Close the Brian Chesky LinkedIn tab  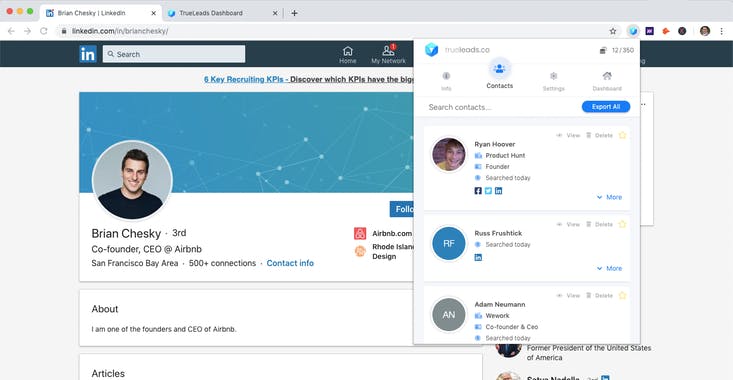pos(153,13)
